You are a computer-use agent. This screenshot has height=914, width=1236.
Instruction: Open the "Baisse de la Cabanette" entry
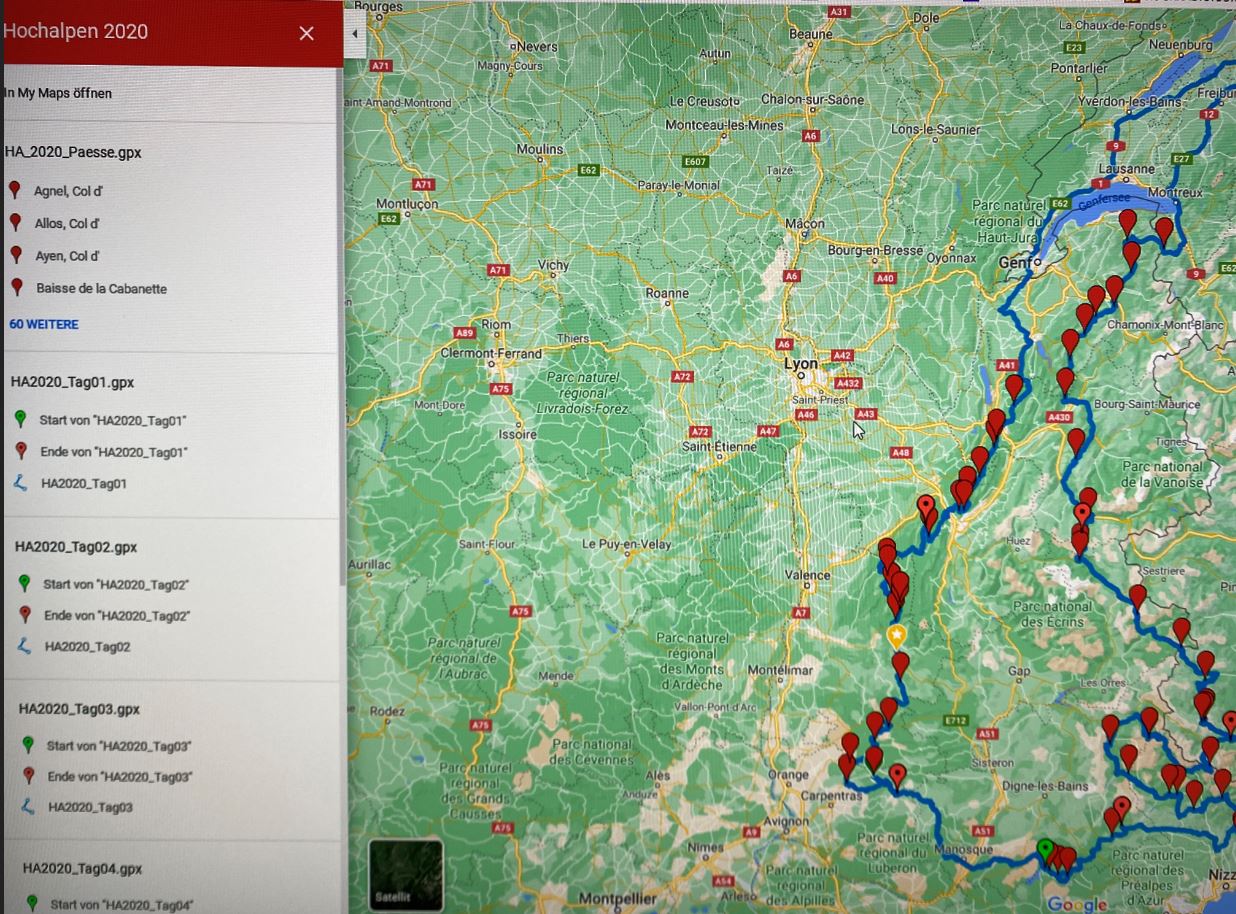[102, 289]
